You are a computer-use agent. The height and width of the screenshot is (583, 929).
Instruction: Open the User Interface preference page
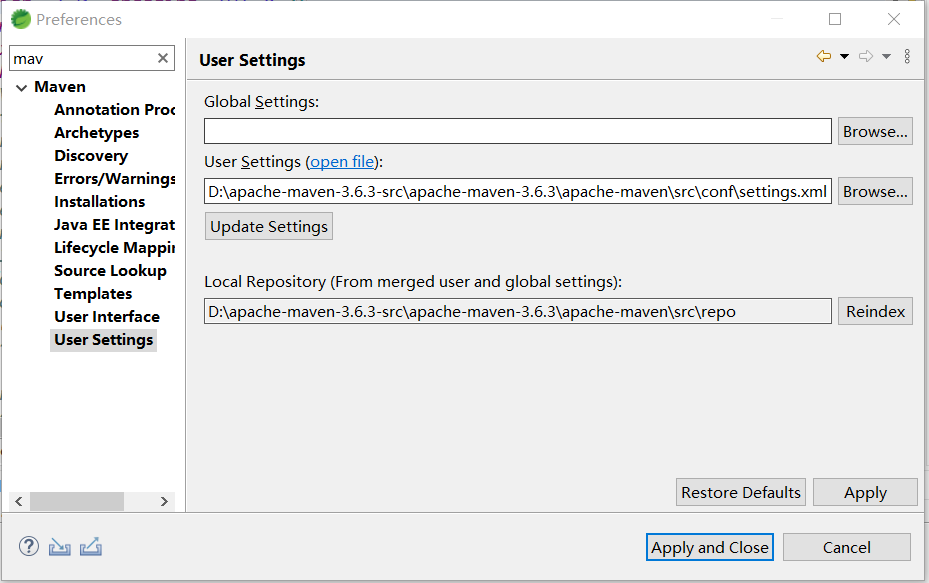[107, 317]
